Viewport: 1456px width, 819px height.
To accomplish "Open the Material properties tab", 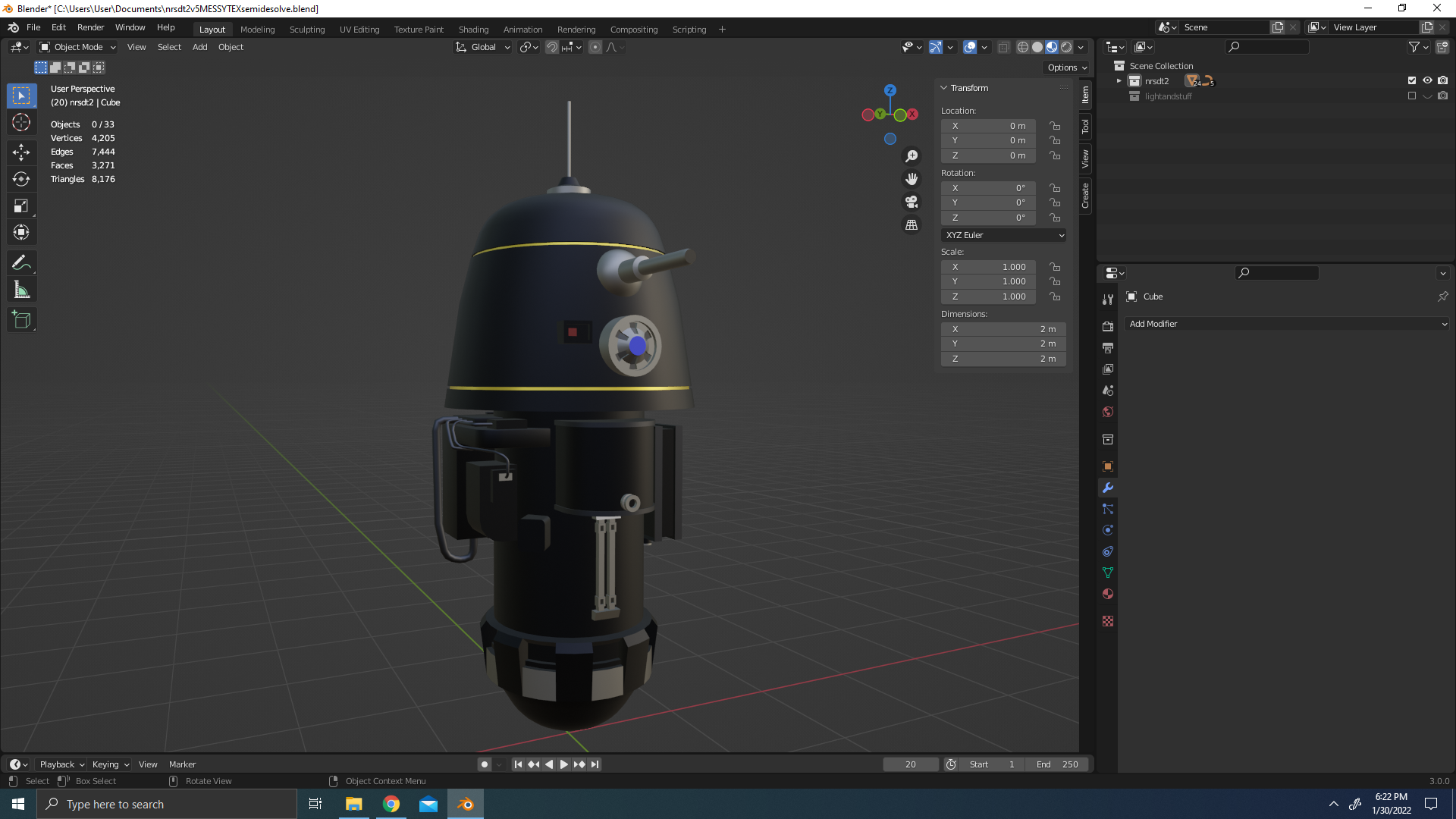I will [x=1108, y=594].
